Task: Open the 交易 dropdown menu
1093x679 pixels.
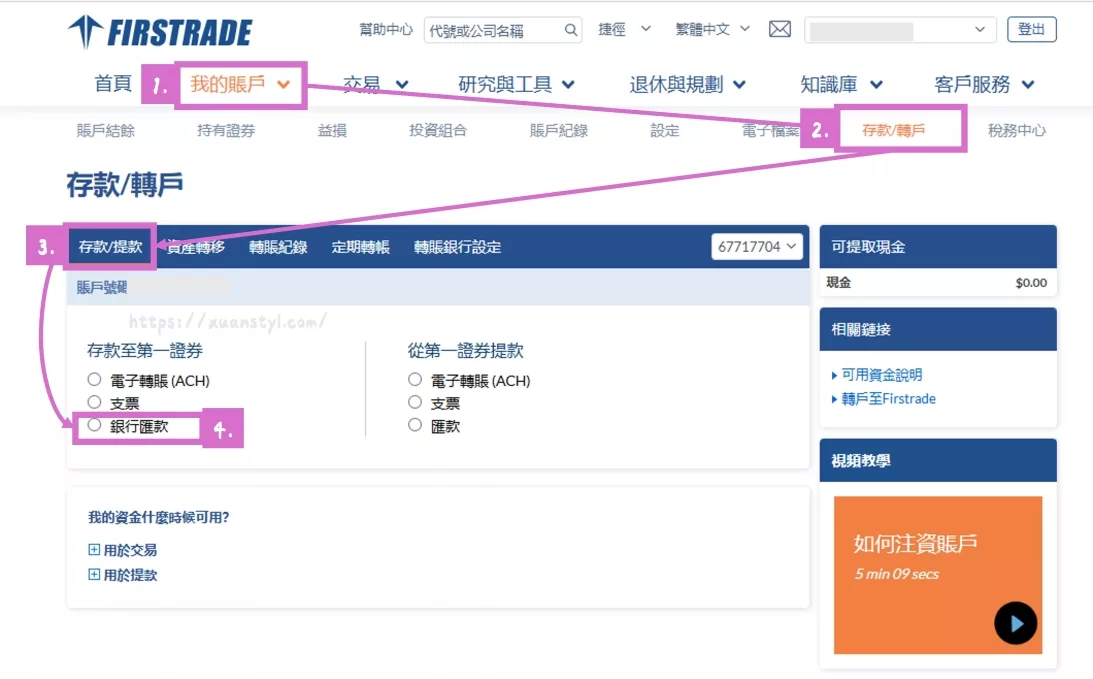Action: coord(375,84)
